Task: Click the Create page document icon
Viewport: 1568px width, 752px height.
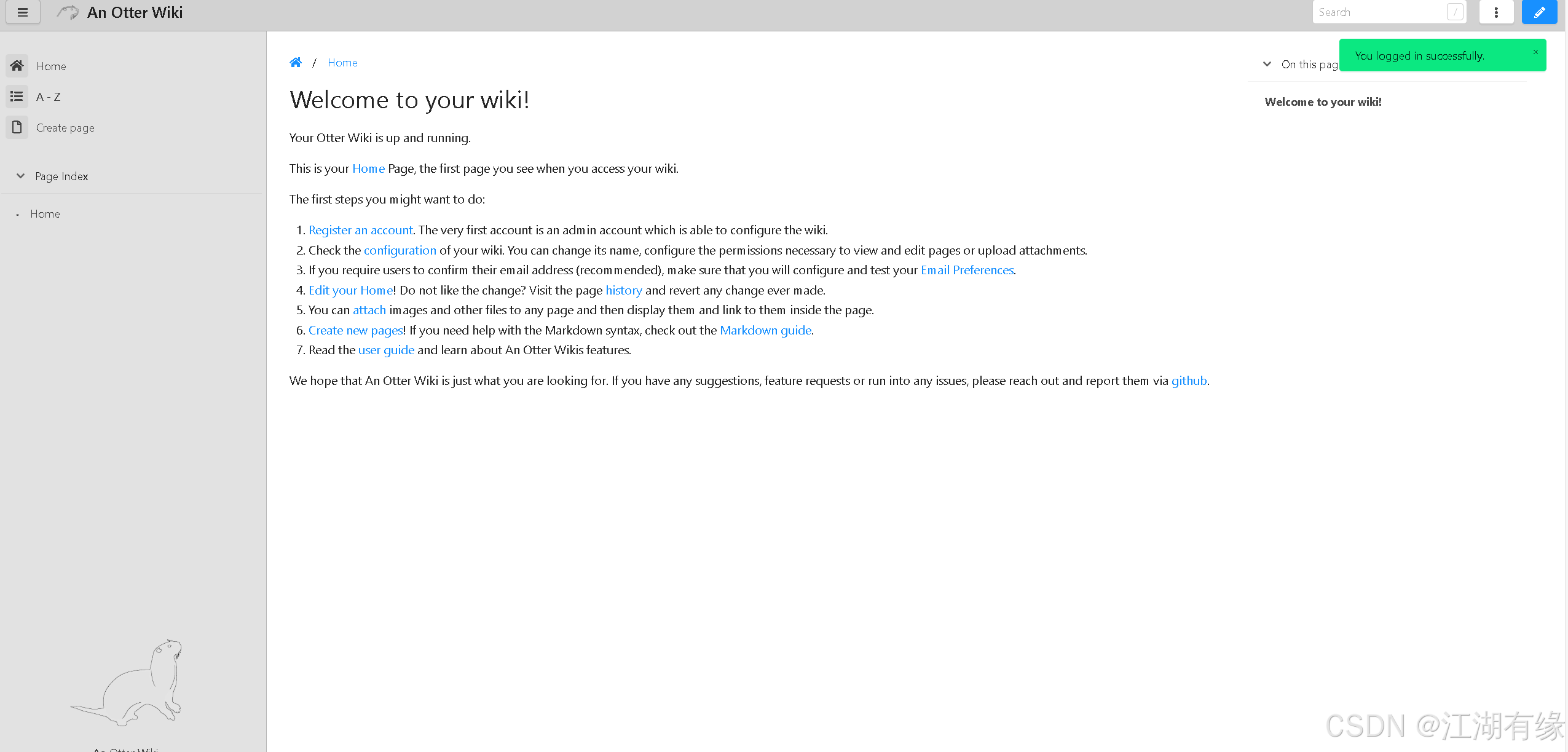Action: pyautogui.click(x=17, y=127)
